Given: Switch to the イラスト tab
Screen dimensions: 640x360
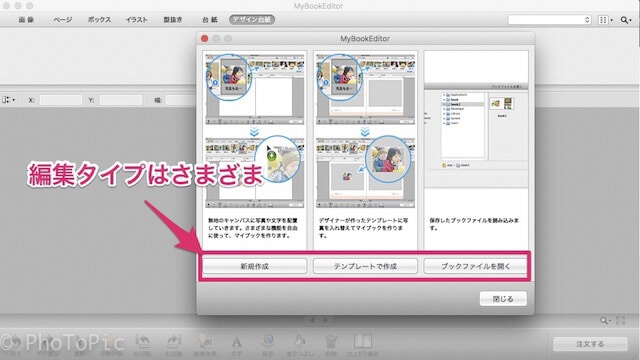Looking at the screenshot, I should click(136, 20).
